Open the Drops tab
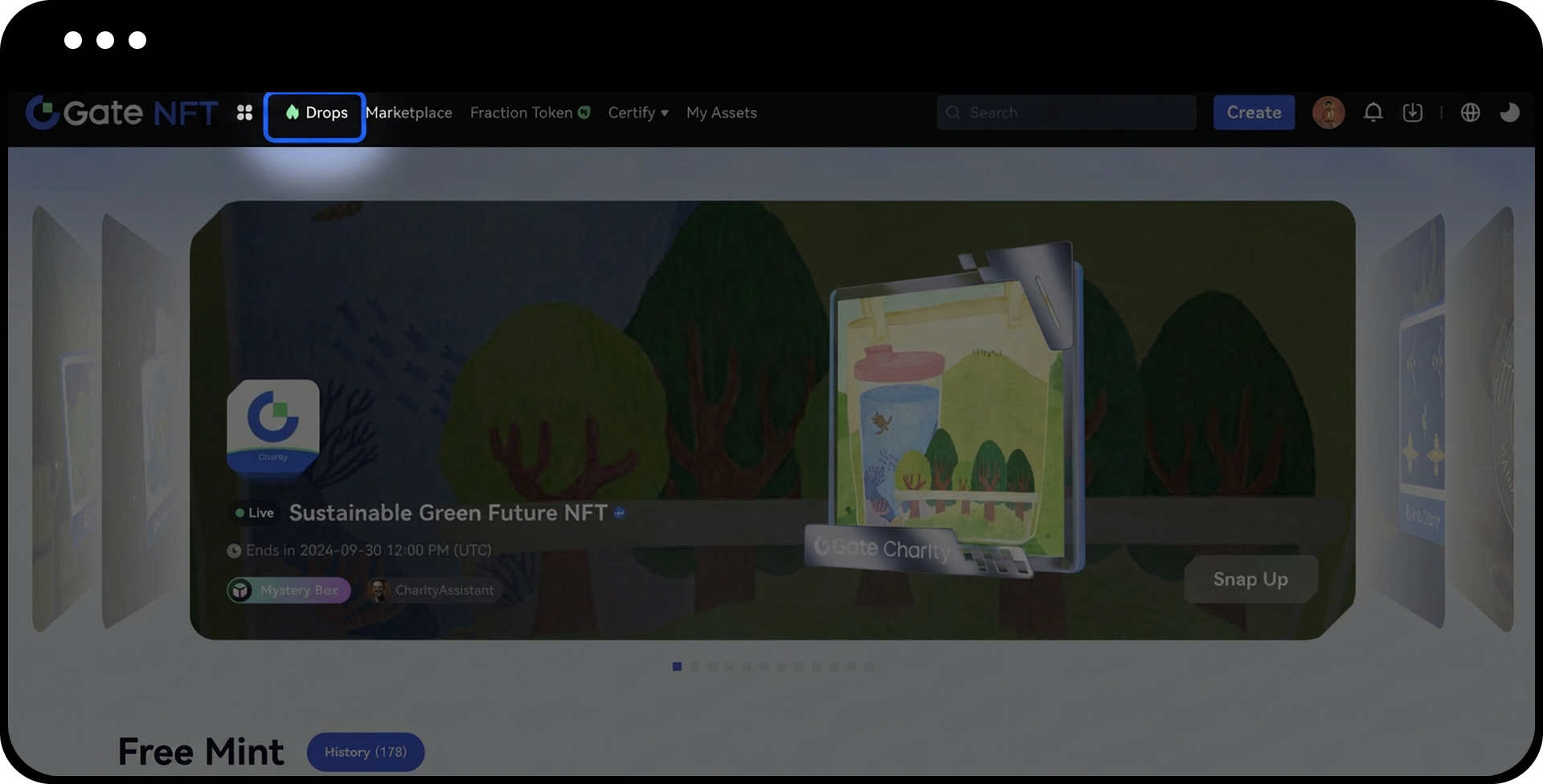This screenshot has height=784, width=1543. [316, 113]
